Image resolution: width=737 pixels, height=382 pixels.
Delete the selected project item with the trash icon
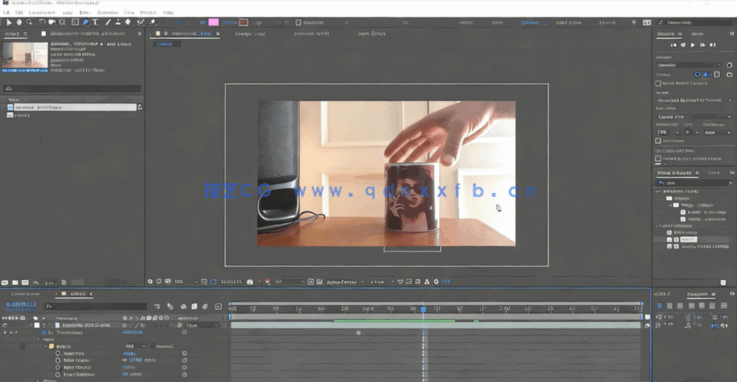(64, 282)
